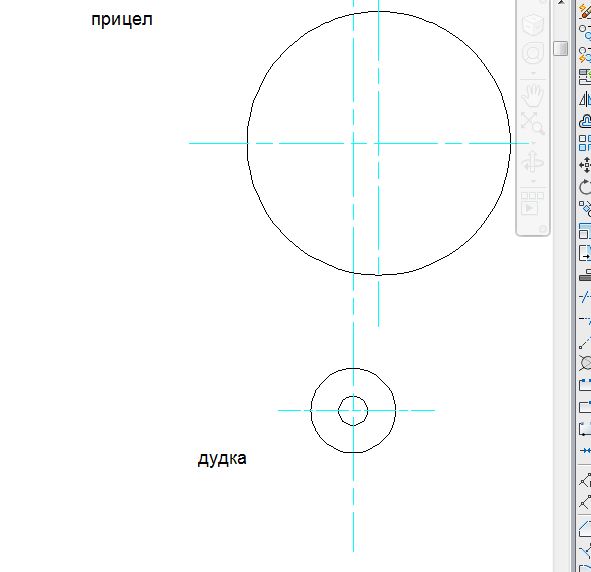
Task: Click the vertical scrollbar thumb
Action: [x=561, y=49]
